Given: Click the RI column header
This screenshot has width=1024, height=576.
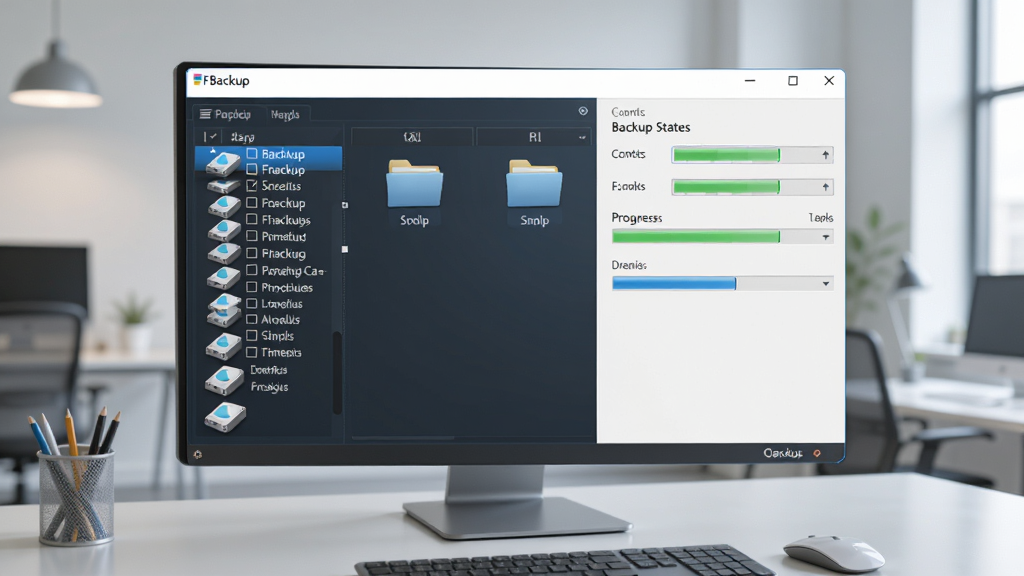Looking at the screenshot, I should point(534,137).
